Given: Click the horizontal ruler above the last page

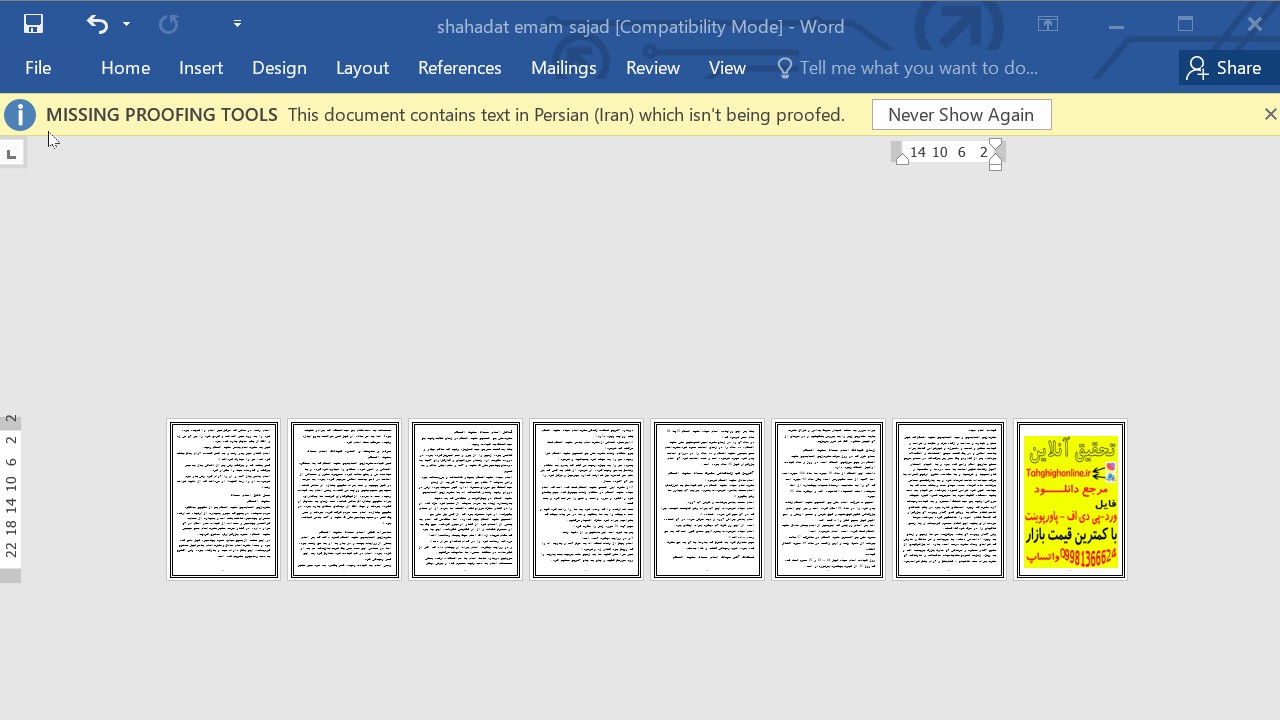Looking at the screenshot, I should coord(946,152).
